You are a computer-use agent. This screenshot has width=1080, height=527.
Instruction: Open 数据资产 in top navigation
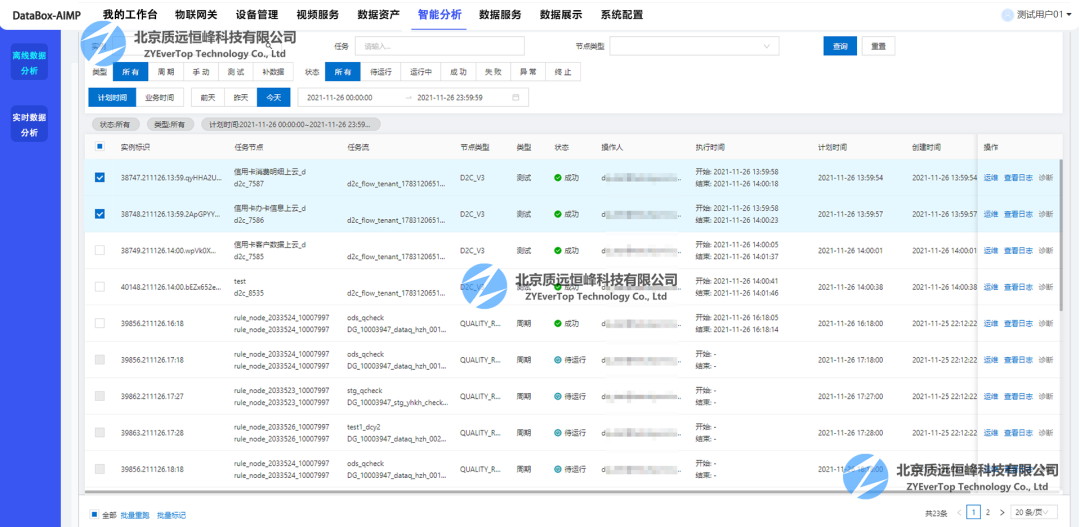[379, 14]
